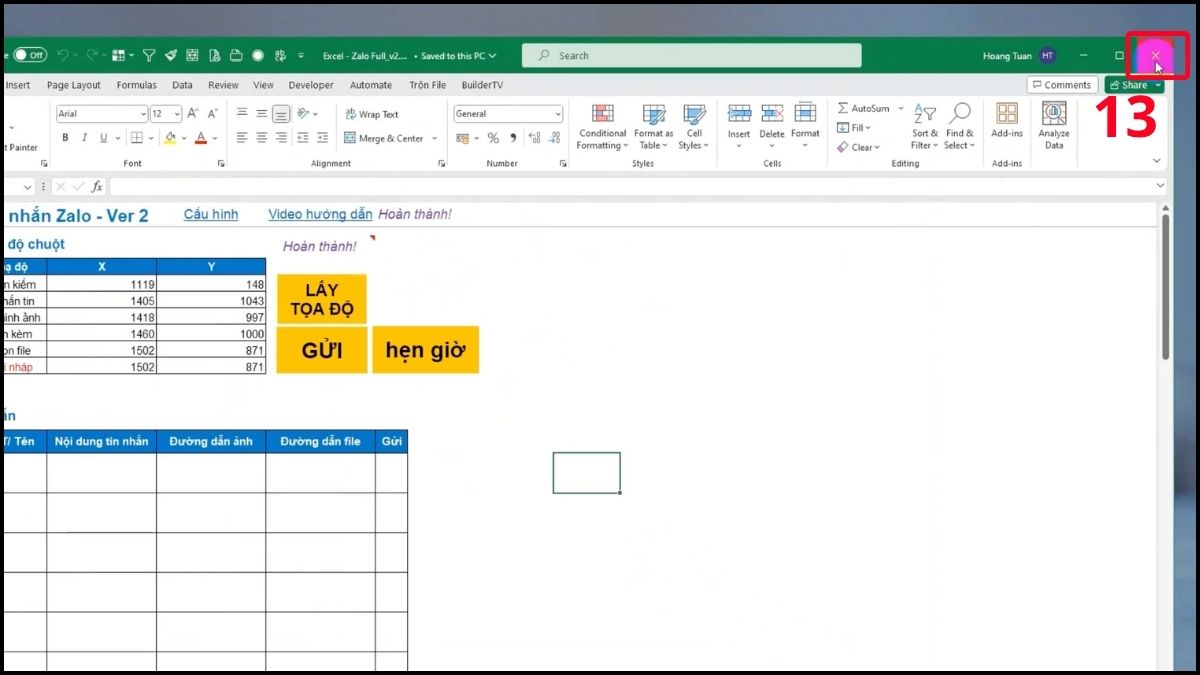The width and height of the screenshot is (1200, 675).
Task: Toggle Align Left horizontal alignment
Action: tap(242, 138)
